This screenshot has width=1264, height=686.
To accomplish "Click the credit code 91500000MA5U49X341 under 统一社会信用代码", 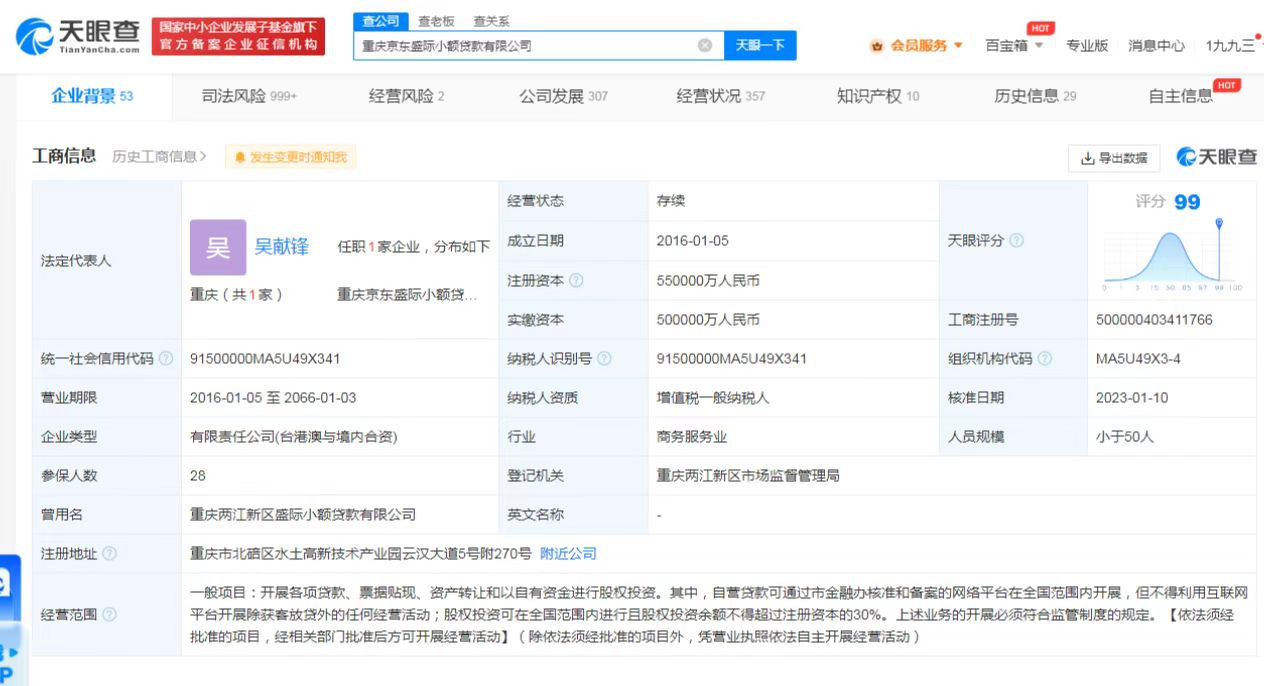I will pos(265,359).
